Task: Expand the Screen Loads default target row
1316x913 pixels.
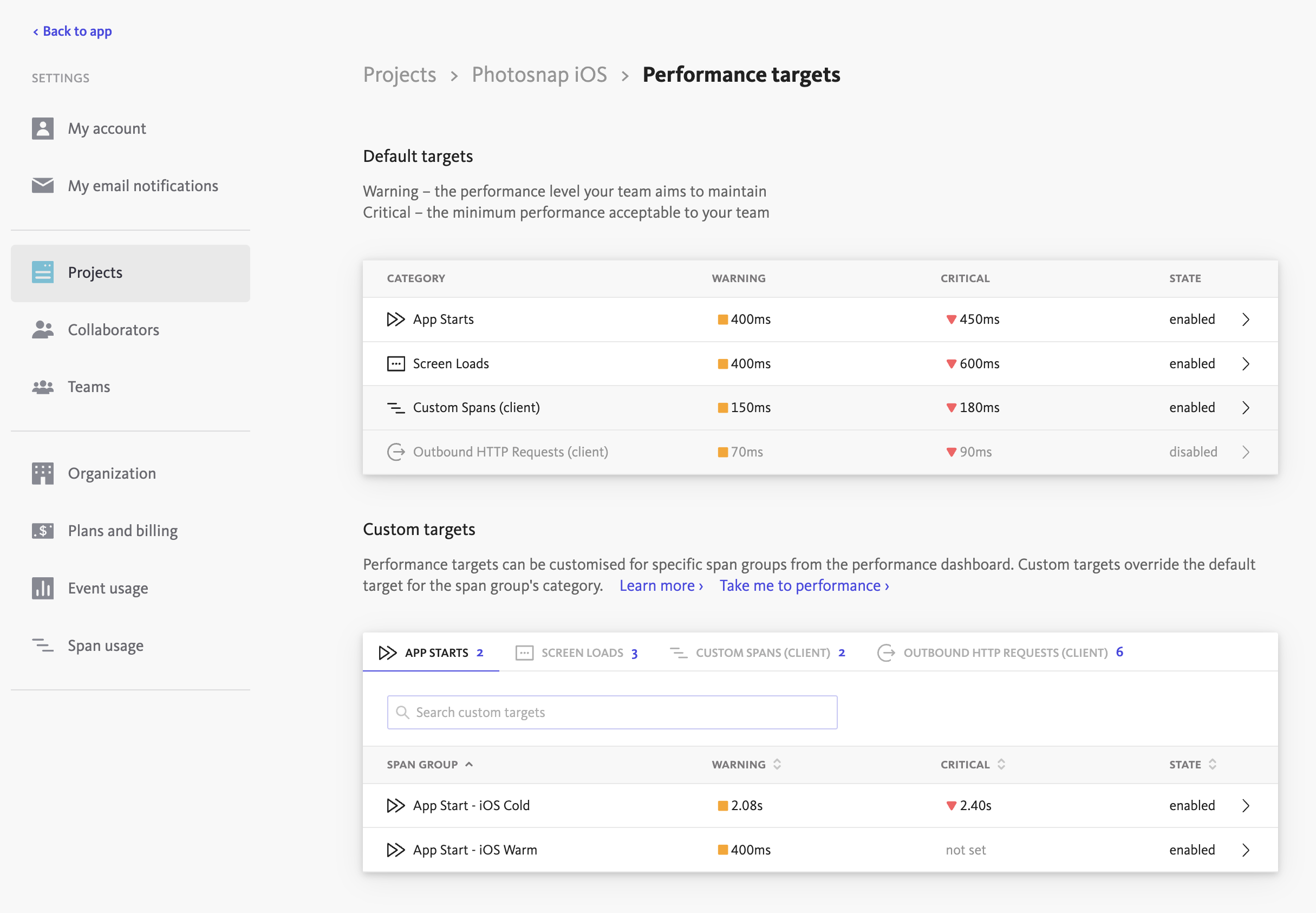Action: (1246, 363)
